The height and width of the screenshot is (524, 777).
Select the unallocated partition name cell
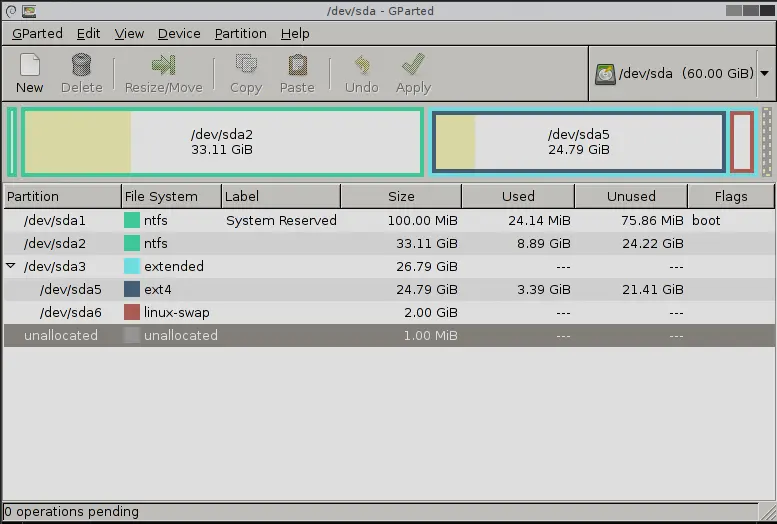(61, 336)
